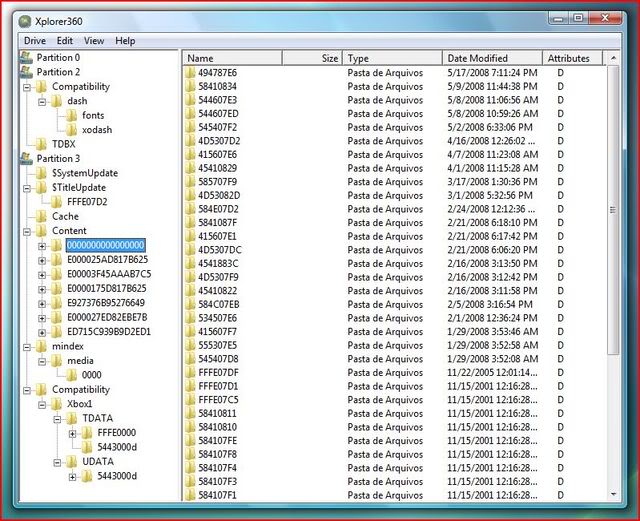Open the View menu
Viewport: 640px width, 521px height.
94,41
